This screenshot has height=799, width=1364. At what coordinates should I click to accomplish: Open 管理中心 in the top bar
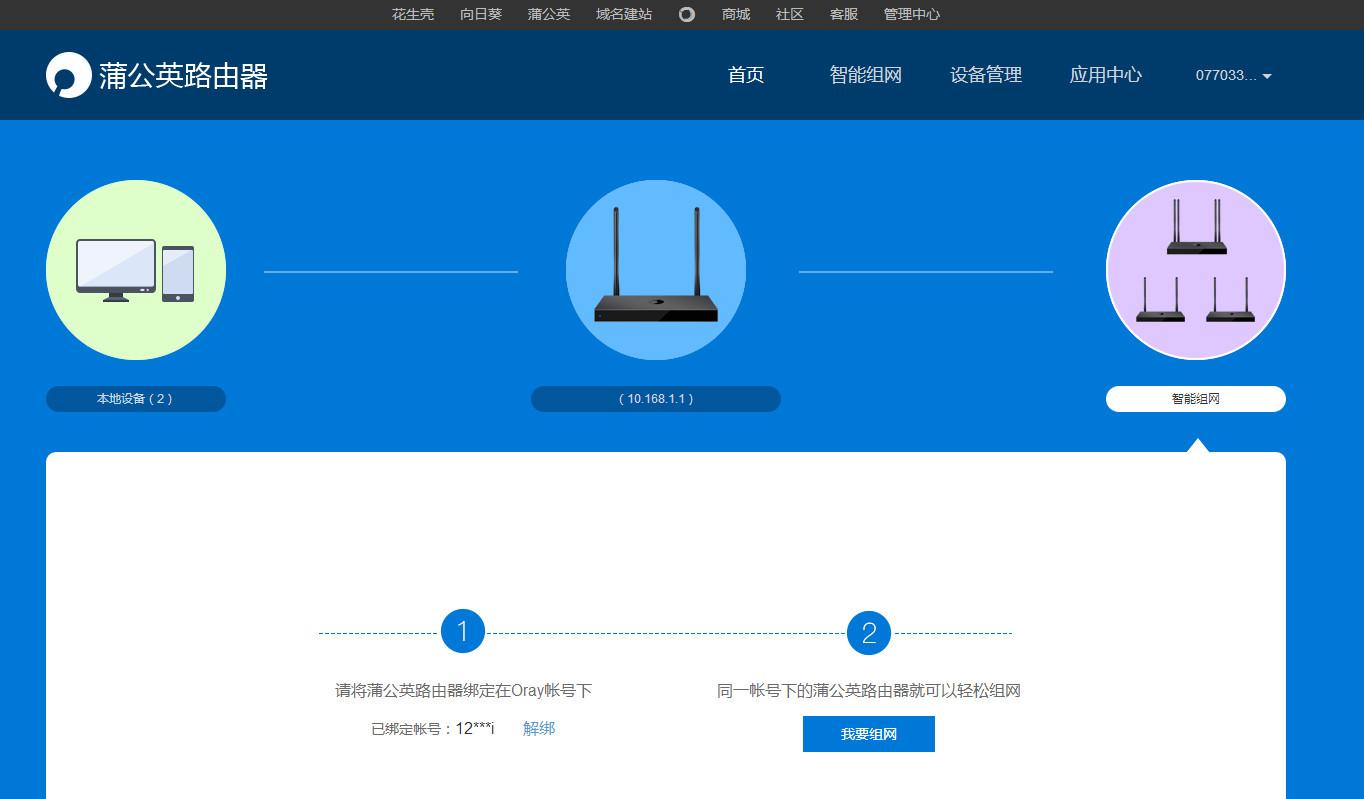pyautogui.click(x=912, y=14)
